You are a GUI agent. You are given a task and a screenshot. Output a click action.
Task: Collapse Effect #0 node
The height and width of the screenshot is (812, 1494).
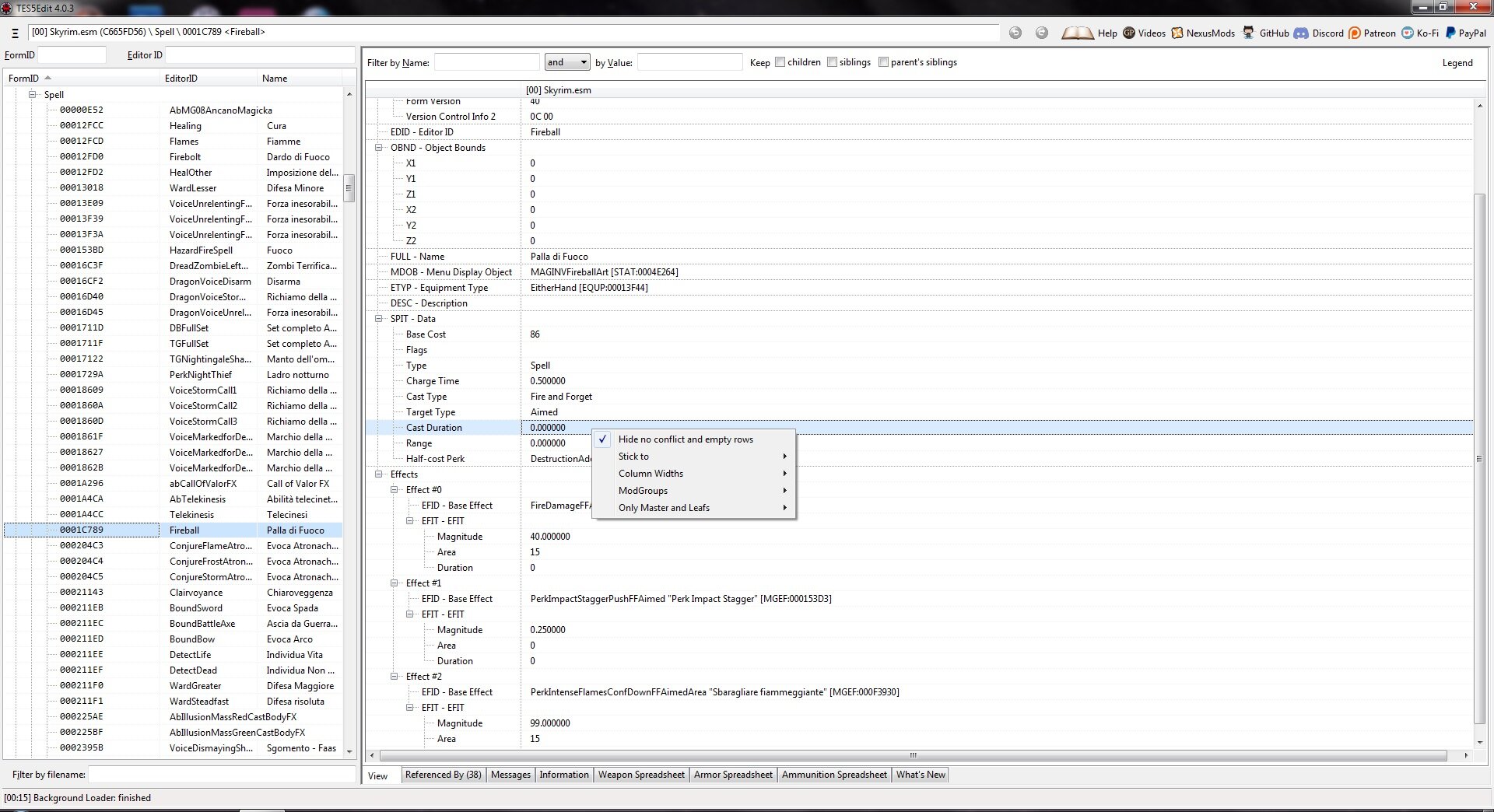tap(395, 490)
